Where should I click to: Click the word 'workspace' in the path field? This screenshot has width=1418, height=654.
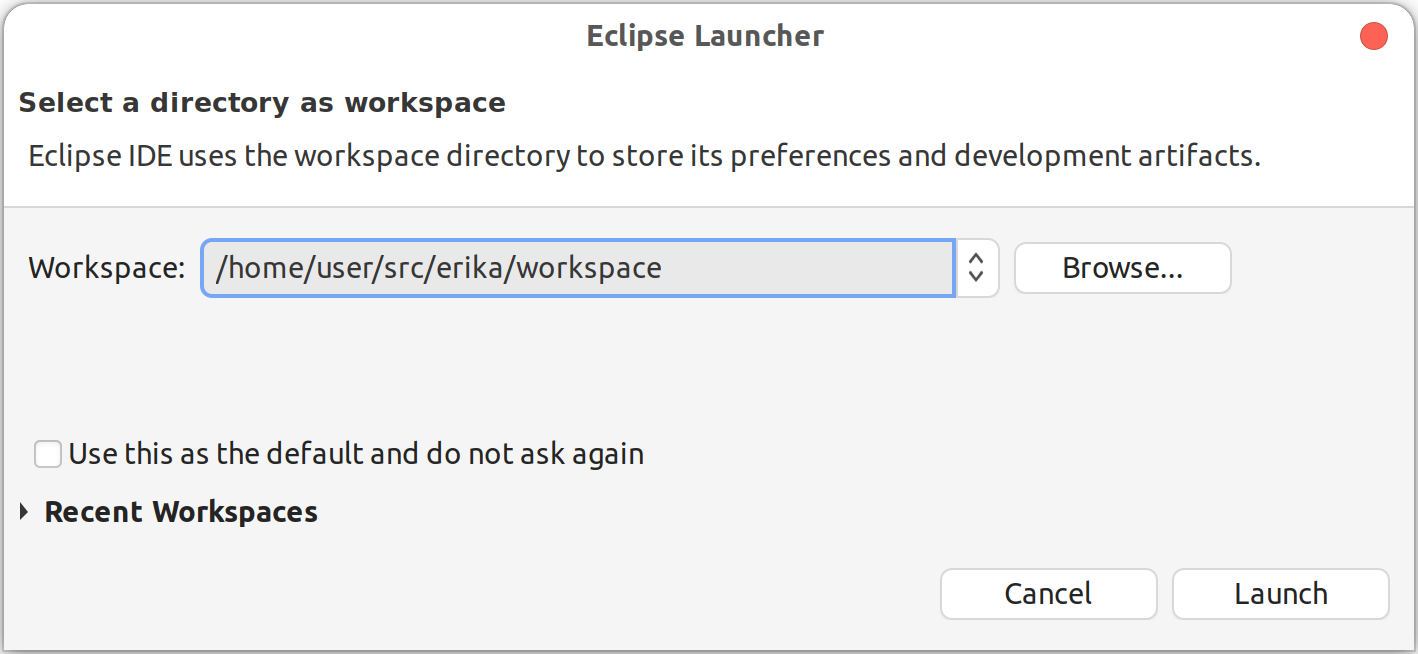[589, 268]
